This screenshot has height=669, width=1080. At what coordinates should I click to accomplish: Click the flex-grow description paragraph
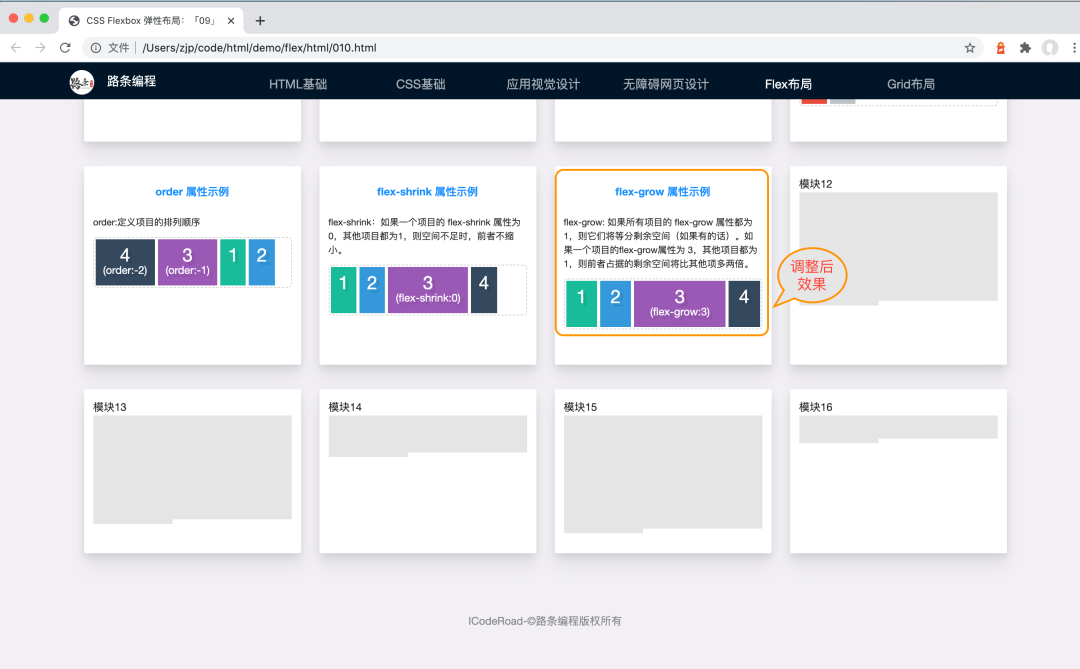tap(661, 243)
